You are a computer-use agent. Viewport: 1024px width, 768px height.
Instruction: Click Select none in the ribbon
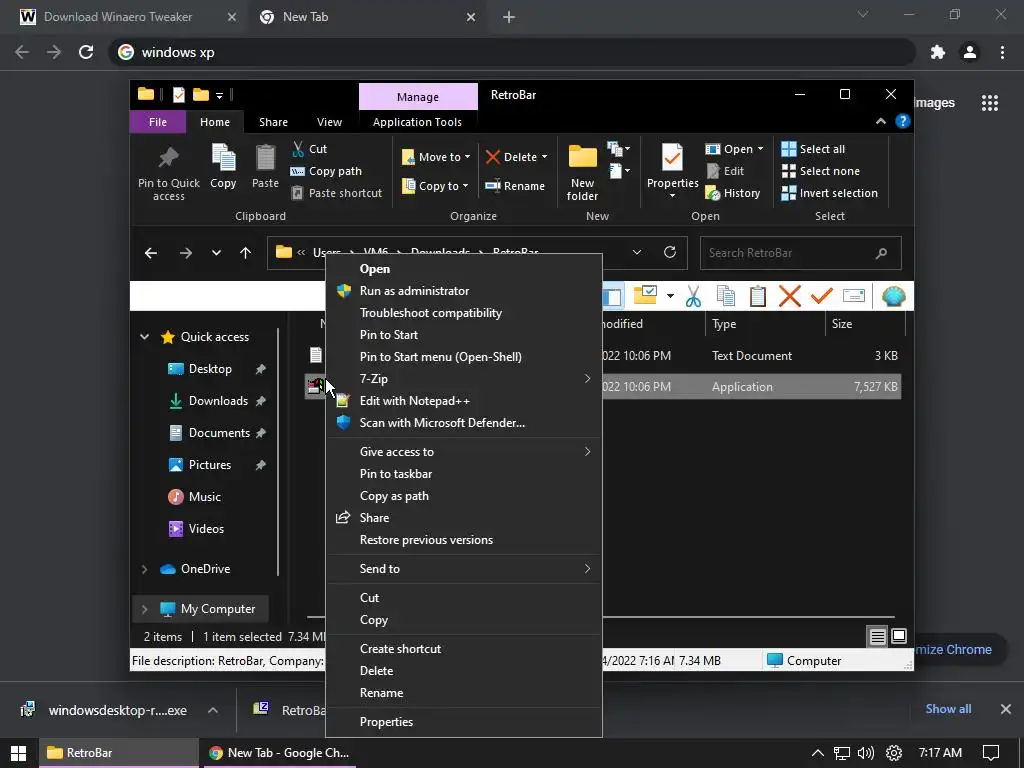tap(820, 171)
